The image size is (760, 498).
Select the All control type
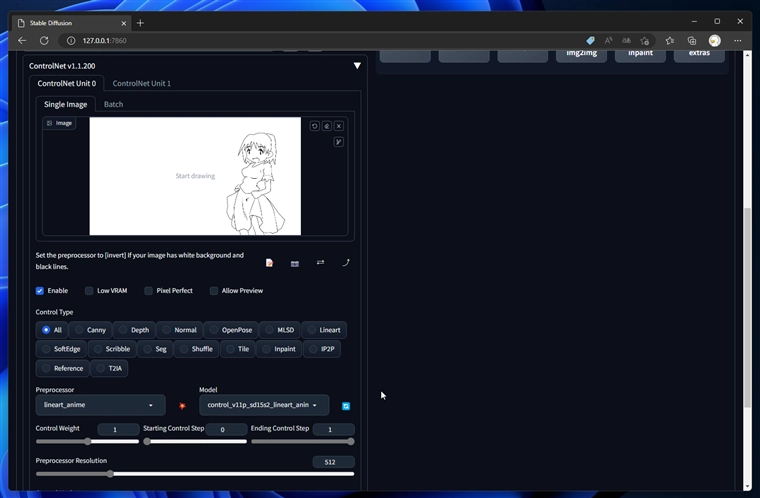pos(52,330)
